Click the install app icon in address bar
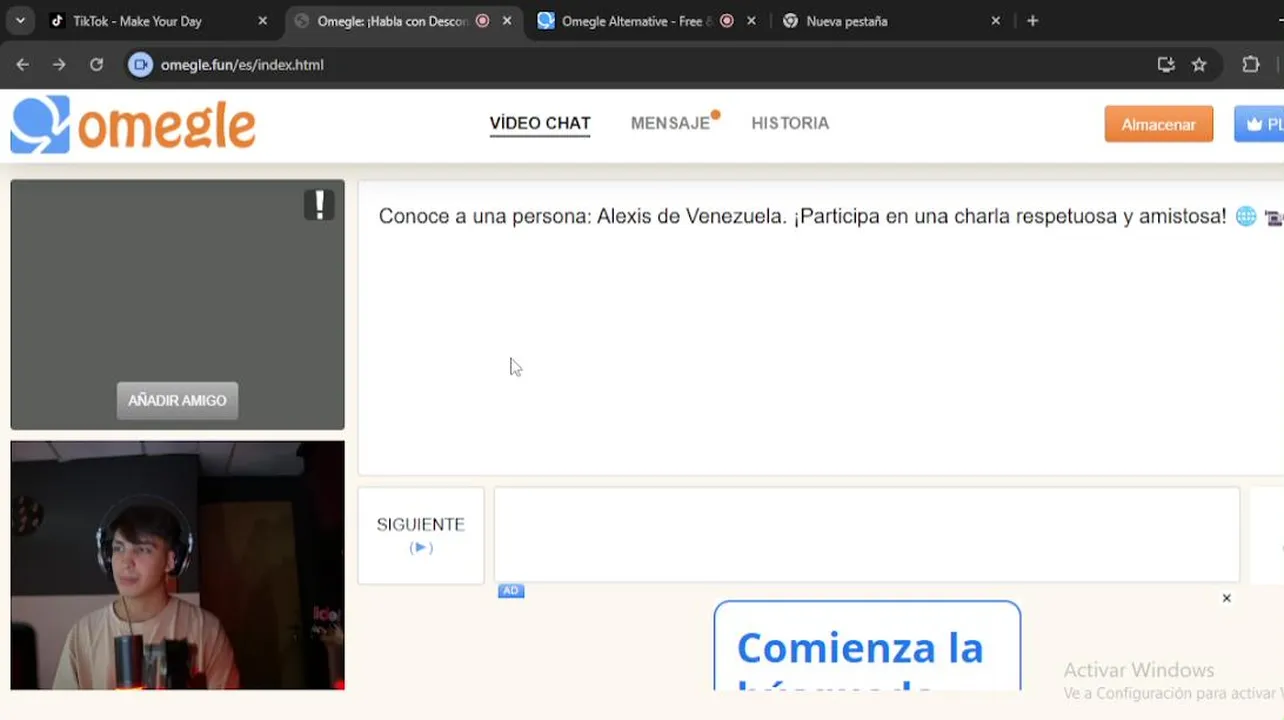Screen dimensions: 1284x720 [x=1166, y=65]
